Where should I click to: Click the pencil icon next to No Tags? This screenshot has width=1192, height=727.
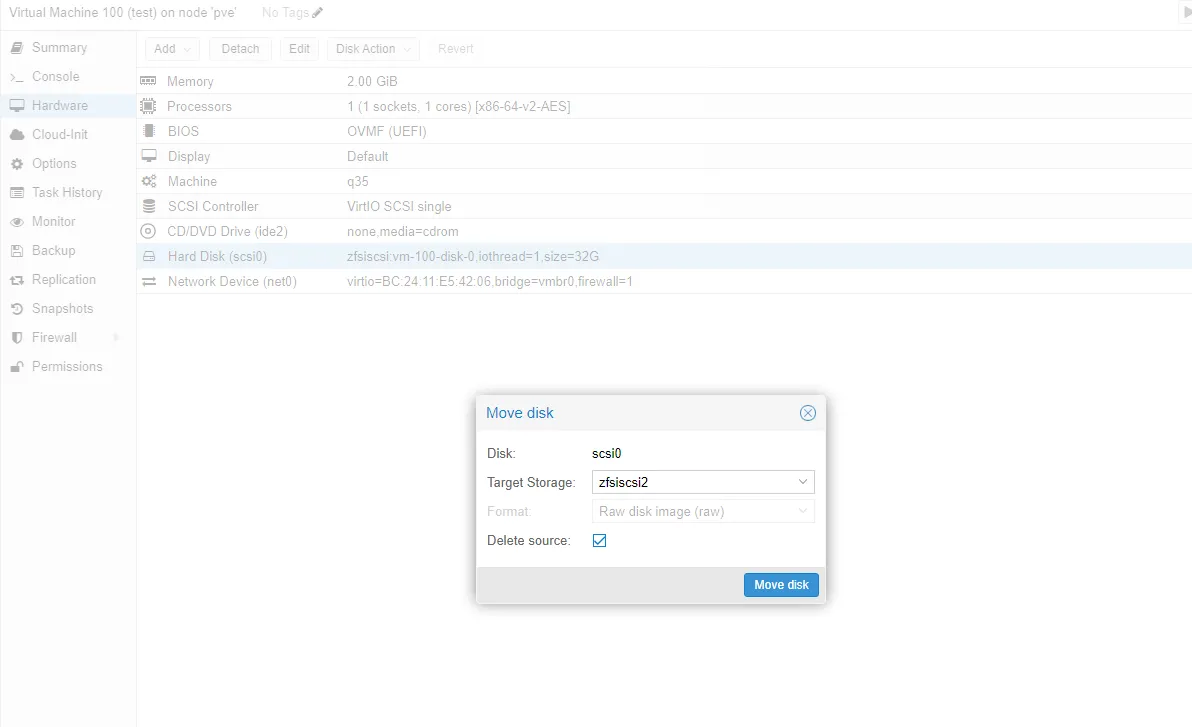coord(318,12)
